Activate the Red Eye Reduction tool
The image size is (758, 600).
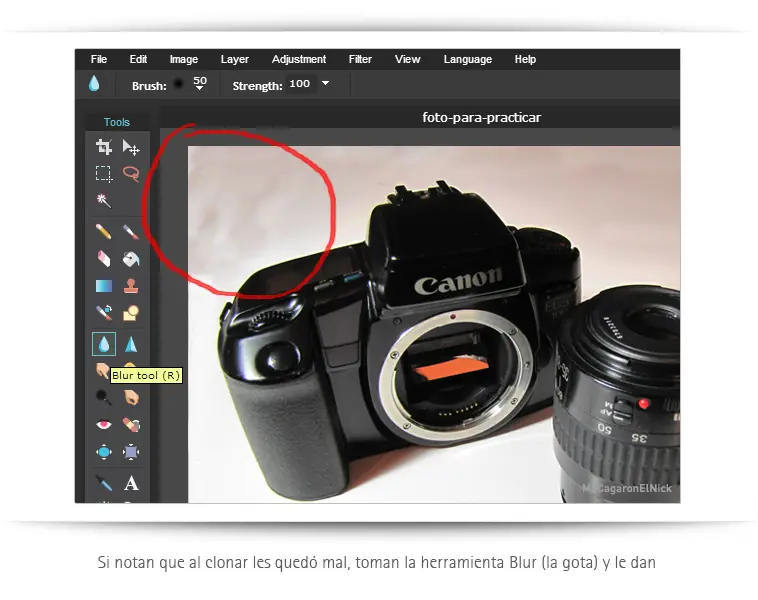coord(104,424)
